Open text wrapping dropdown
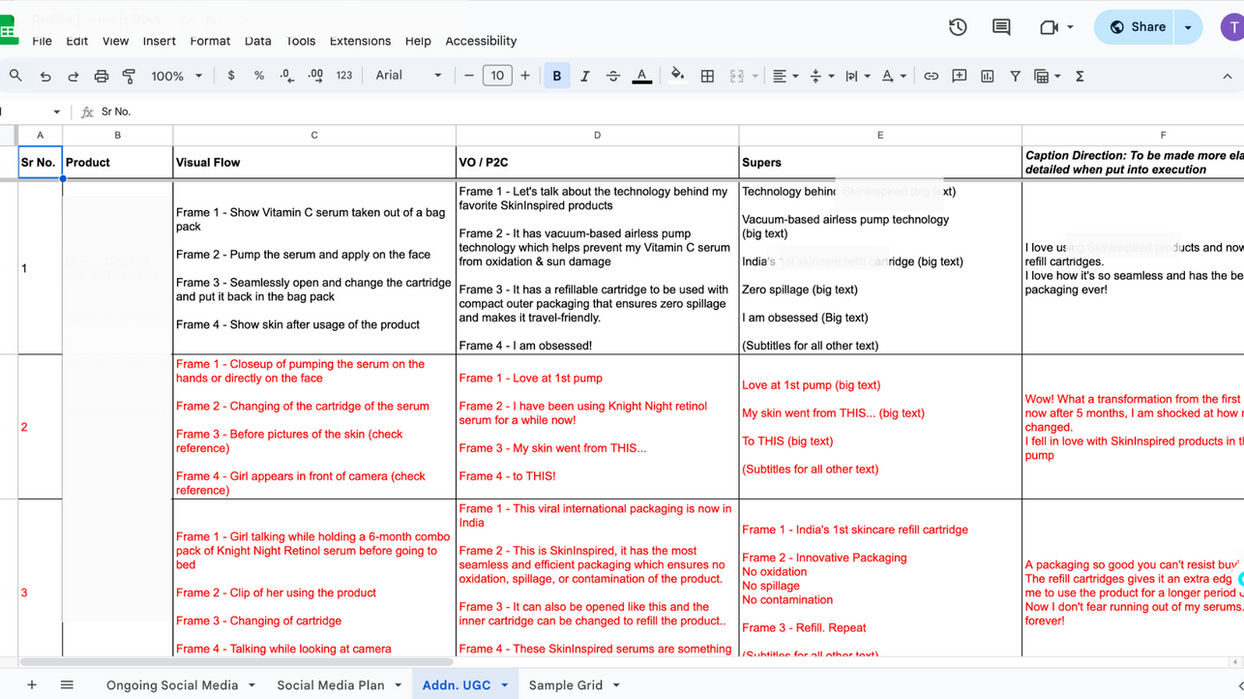This screenshot has height=699, width=1244. tap(857, 76)
